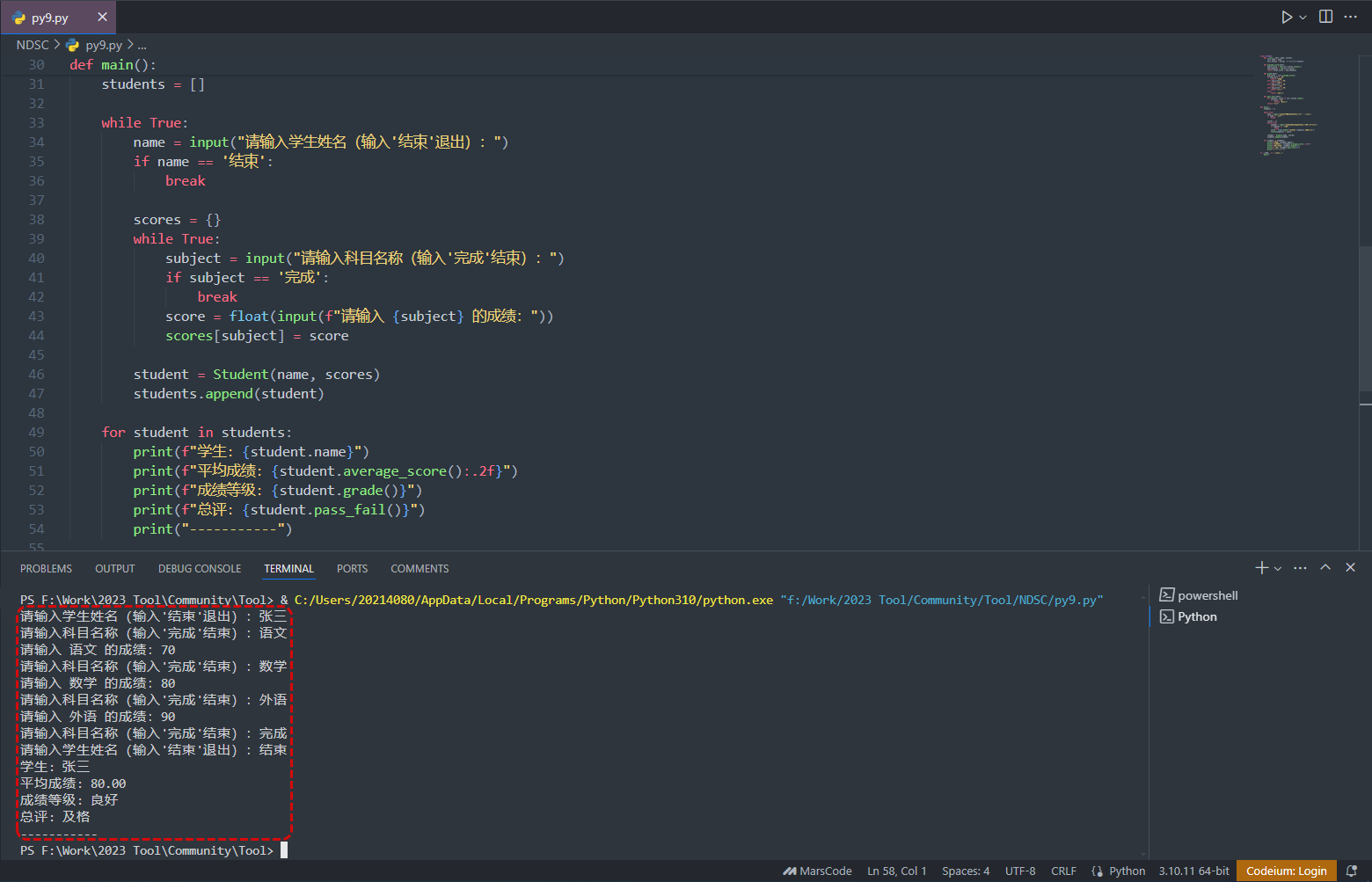Open the OUTPUT panel tab

coord(114,569)
